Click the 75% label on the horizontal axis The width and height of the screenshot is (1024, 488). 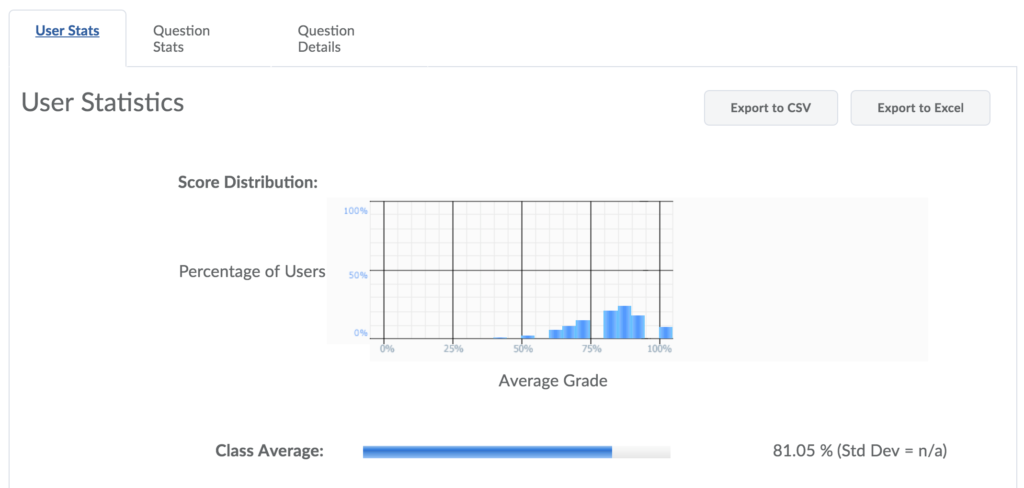(x=591, y=349)
